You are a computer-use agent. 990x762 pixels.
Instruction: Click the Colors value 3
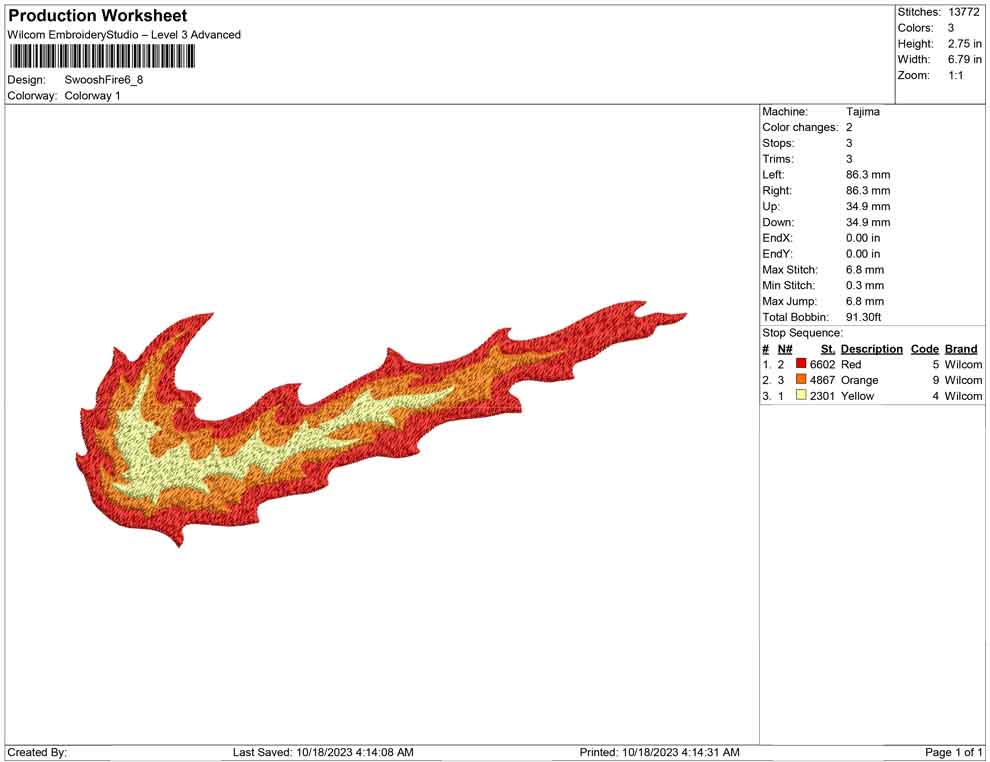click(951, 28)
